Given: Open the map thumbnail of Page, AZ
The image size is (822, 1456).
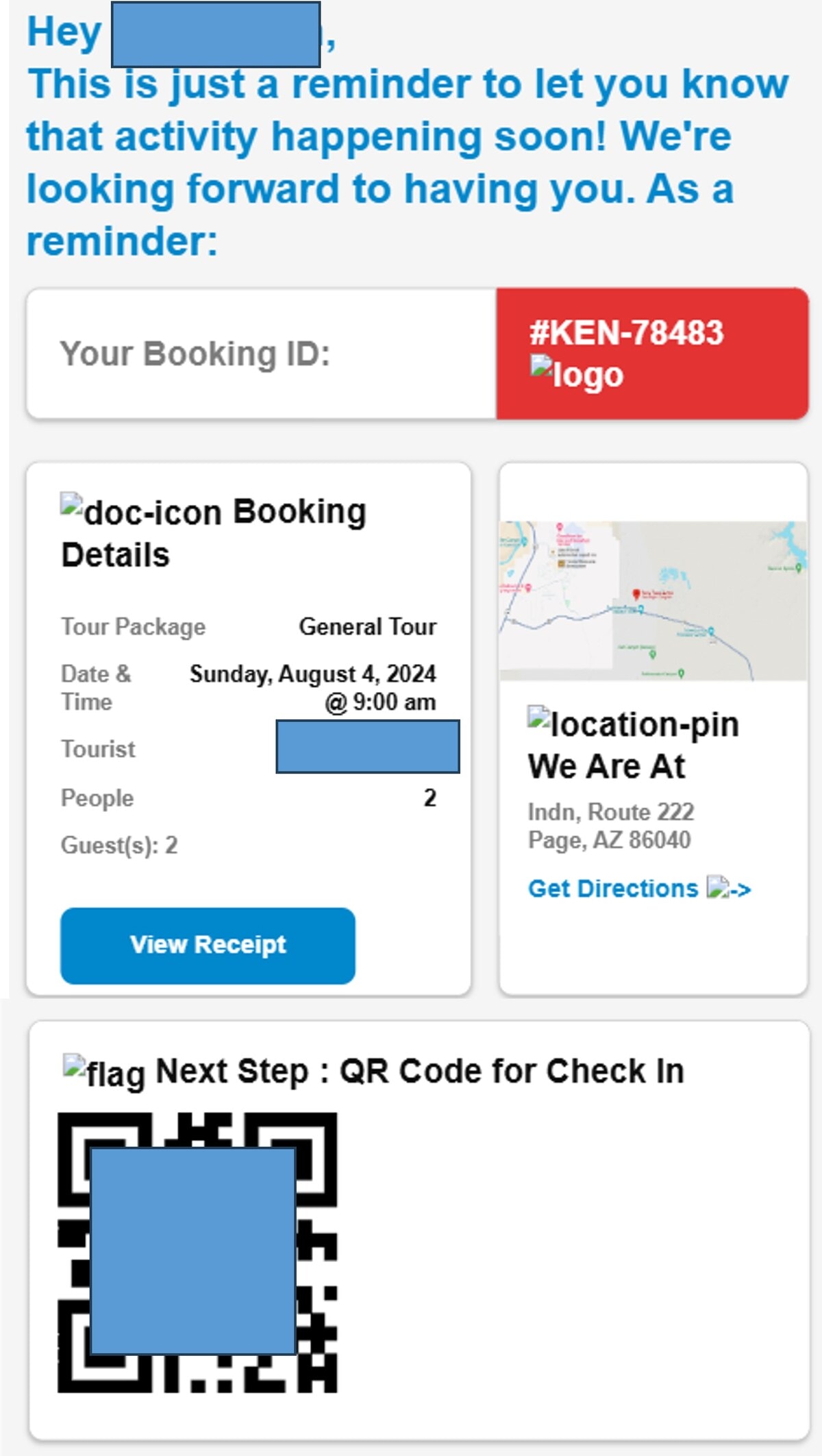Looking at the screenshot, I should tap(653, 601).
